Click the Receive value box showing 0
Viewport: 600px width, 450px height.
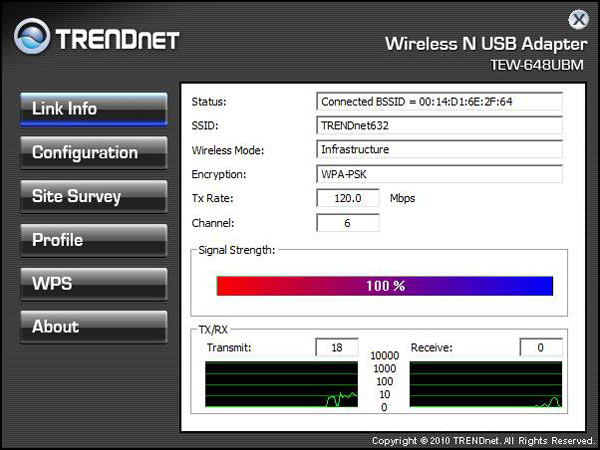point(541,347)
